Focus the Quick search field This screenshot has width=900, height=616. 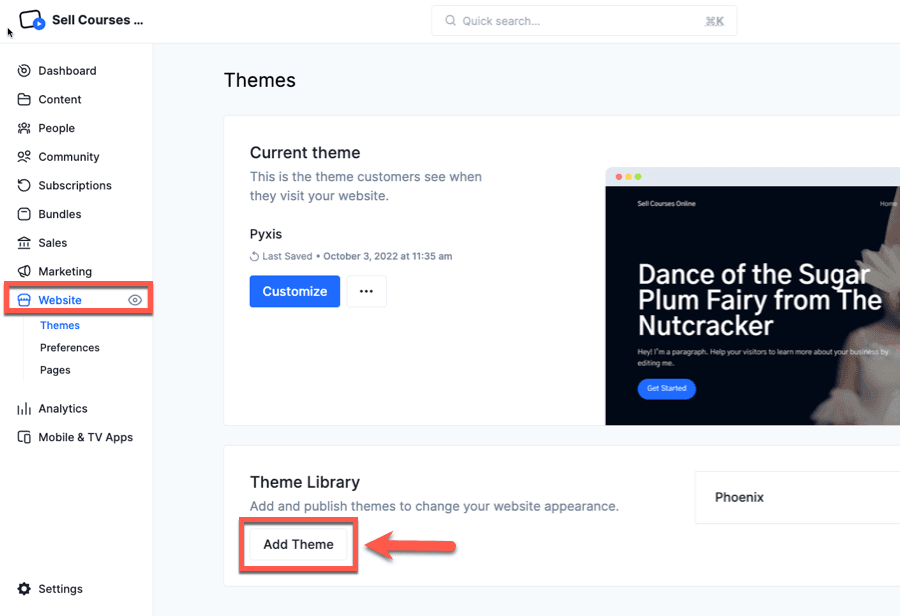(x=584, y=21)
